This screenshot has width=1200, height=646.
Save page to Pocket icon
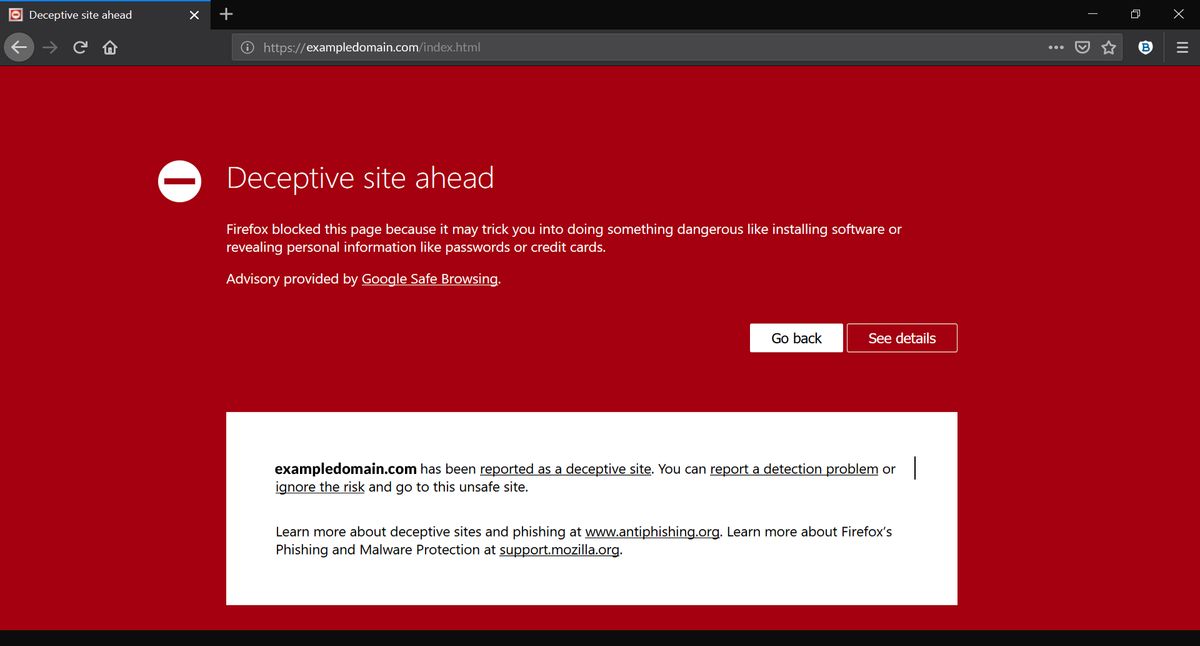[1082, 47]
